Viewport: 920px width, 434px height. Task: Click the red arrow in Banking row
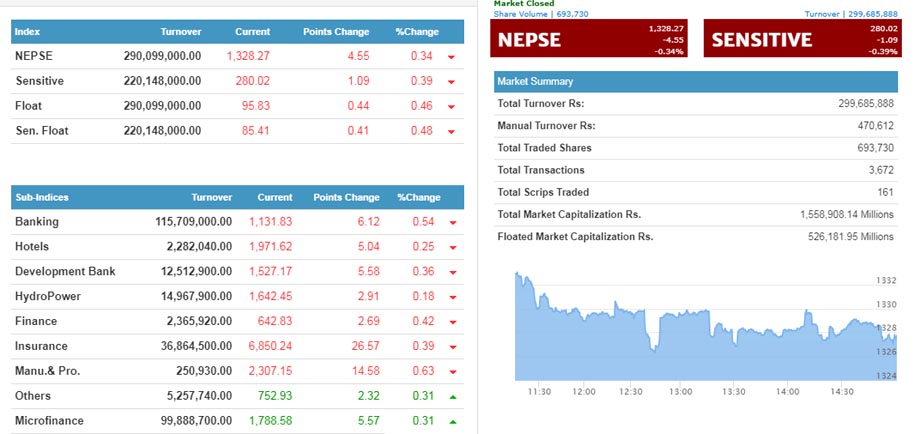click(452, 223)
